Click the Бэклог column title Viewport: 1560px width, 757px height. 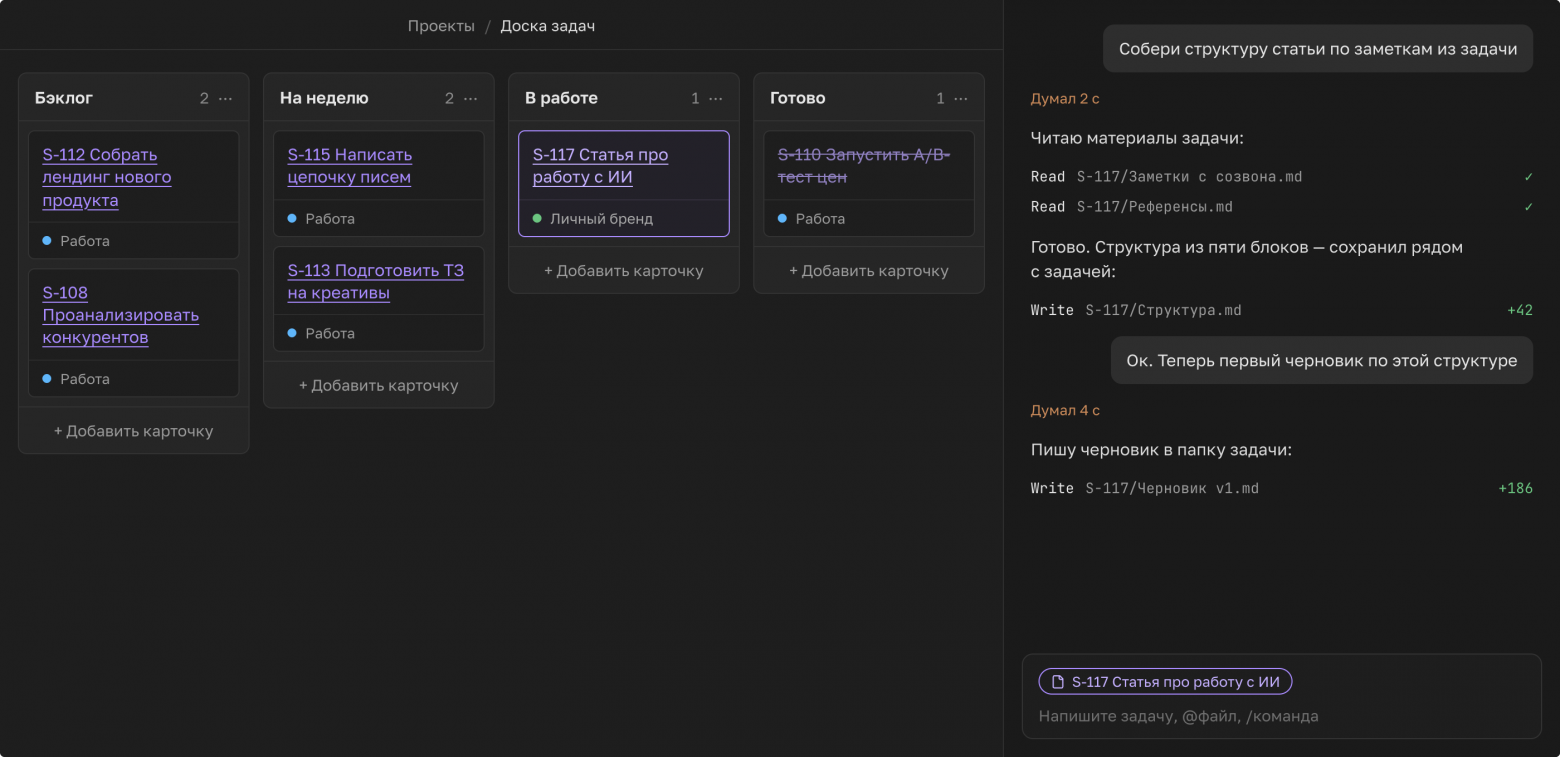pos(64,98)
